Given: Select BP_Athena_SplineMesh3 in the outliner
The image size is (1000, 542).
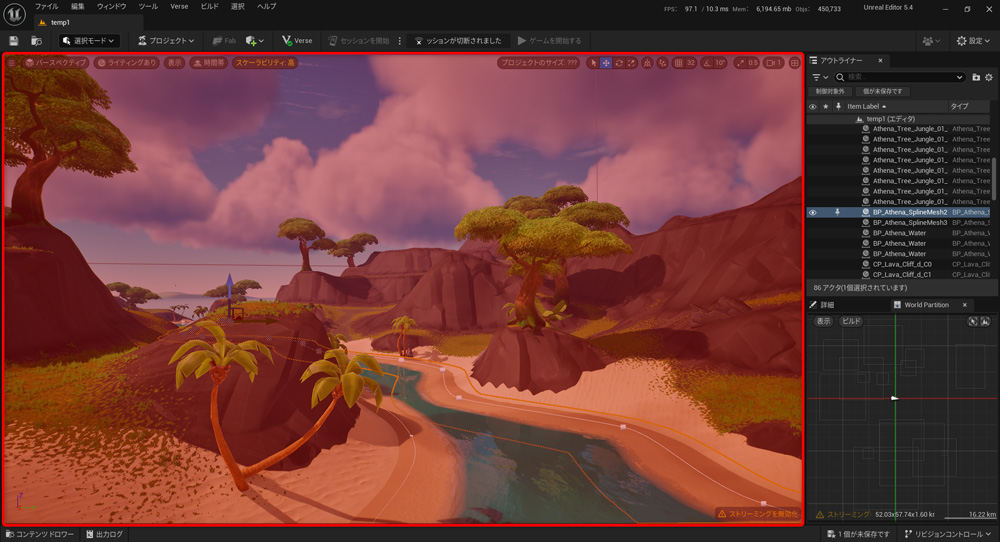Looking at the screenshot, I should pos(909,223).
